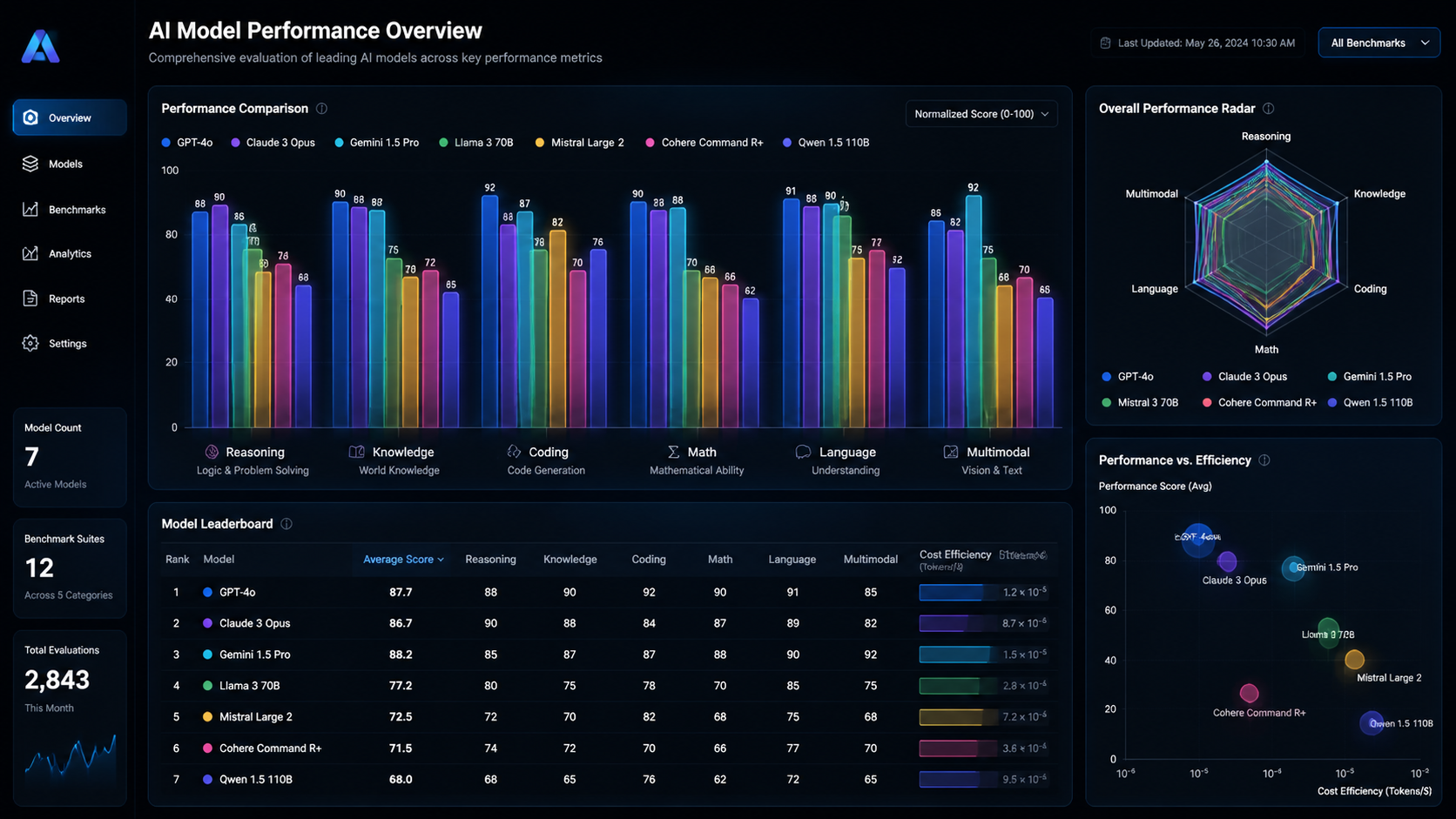Click the Total Evaluations value 2,843

tap(57, 680)
